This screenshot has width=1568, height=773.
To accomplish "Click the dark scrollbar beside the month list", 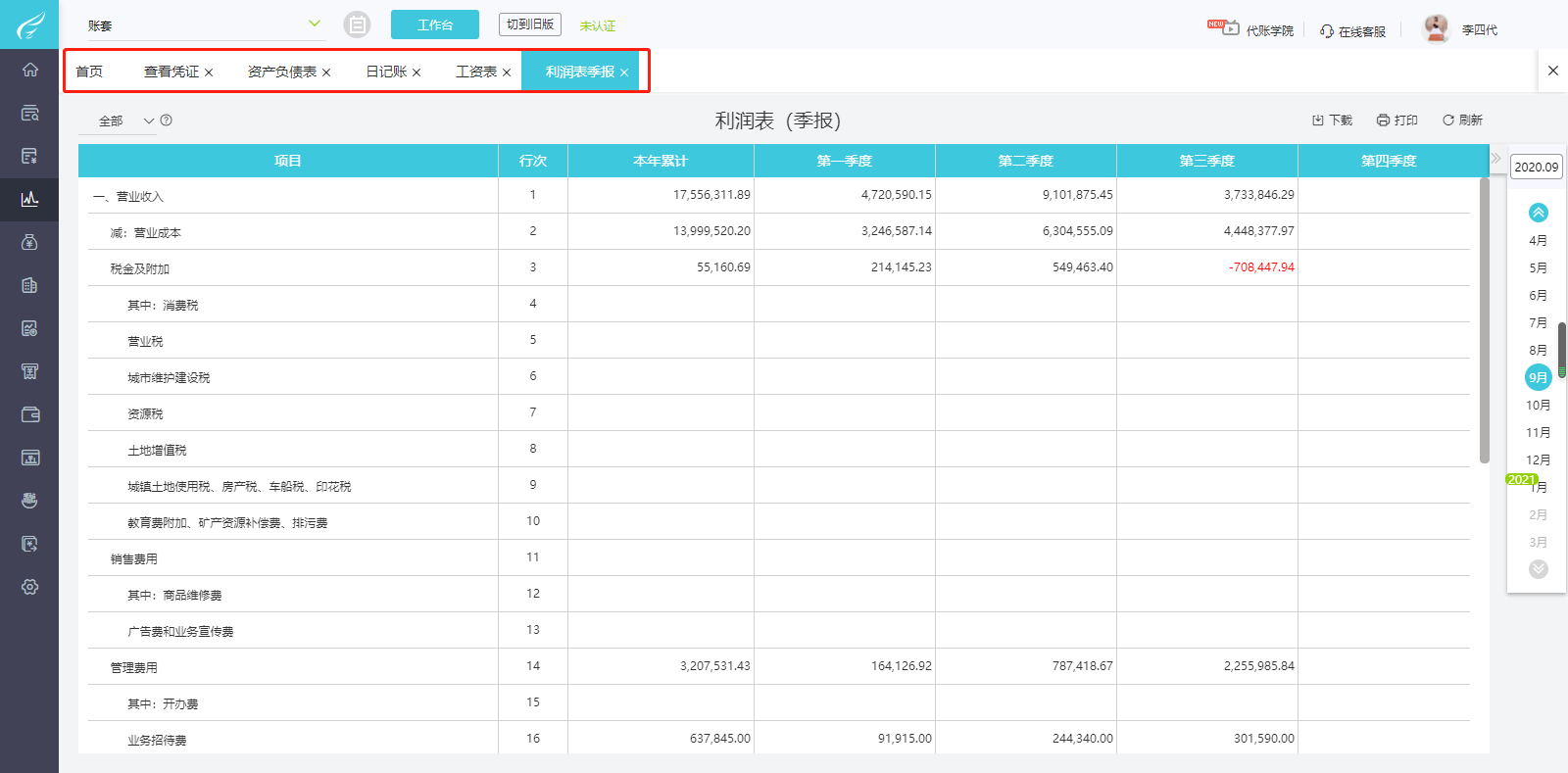I will [x=1562, y=350].
